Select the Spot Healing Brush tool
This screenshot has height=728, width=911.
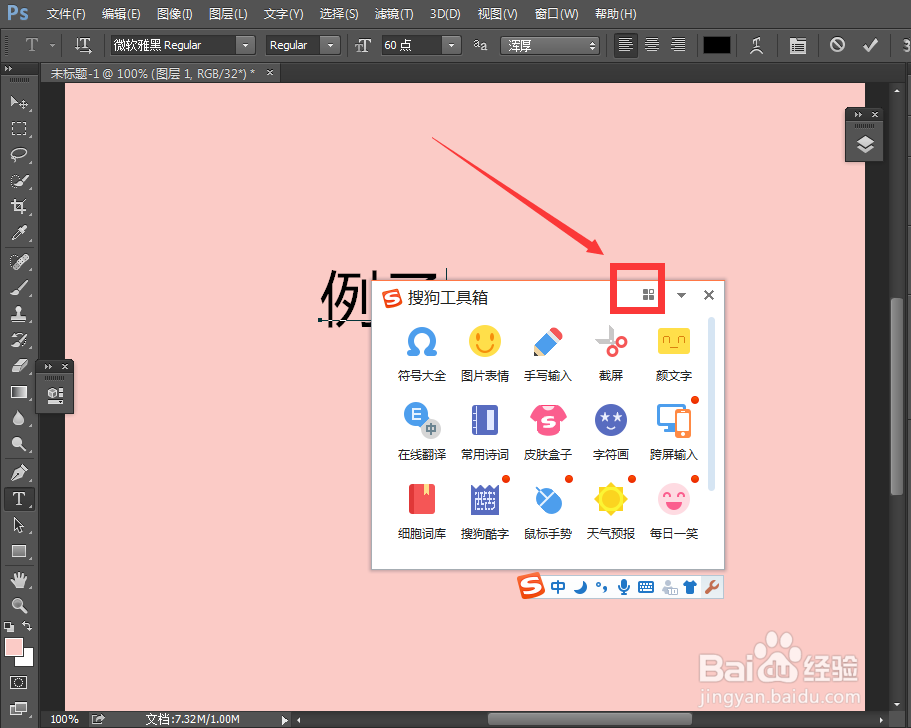point(19,262)
